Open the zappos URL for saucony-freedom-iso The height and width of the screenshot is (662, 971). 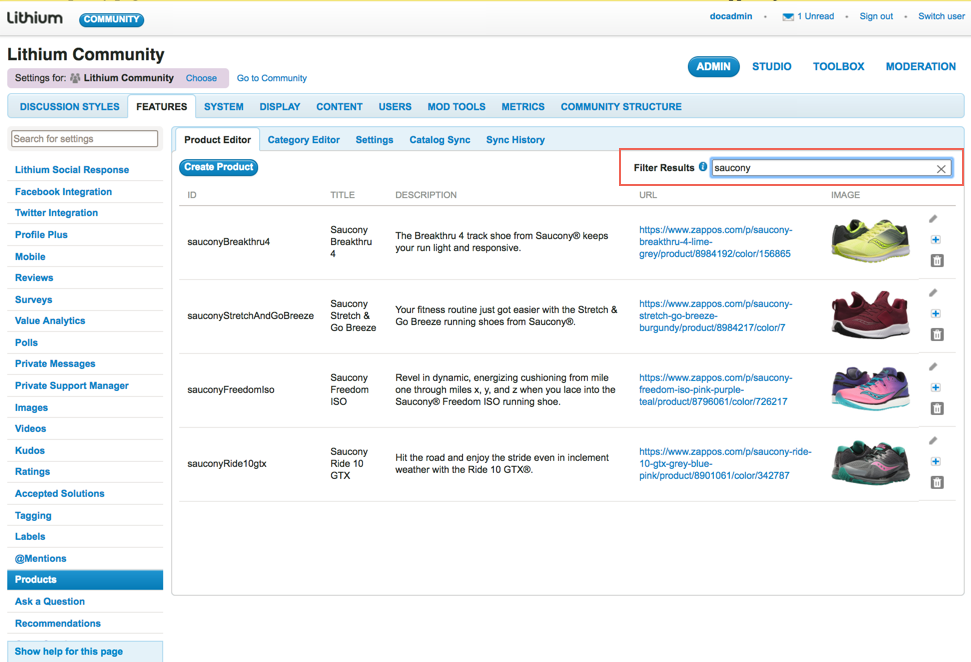[x=716, y=390]
